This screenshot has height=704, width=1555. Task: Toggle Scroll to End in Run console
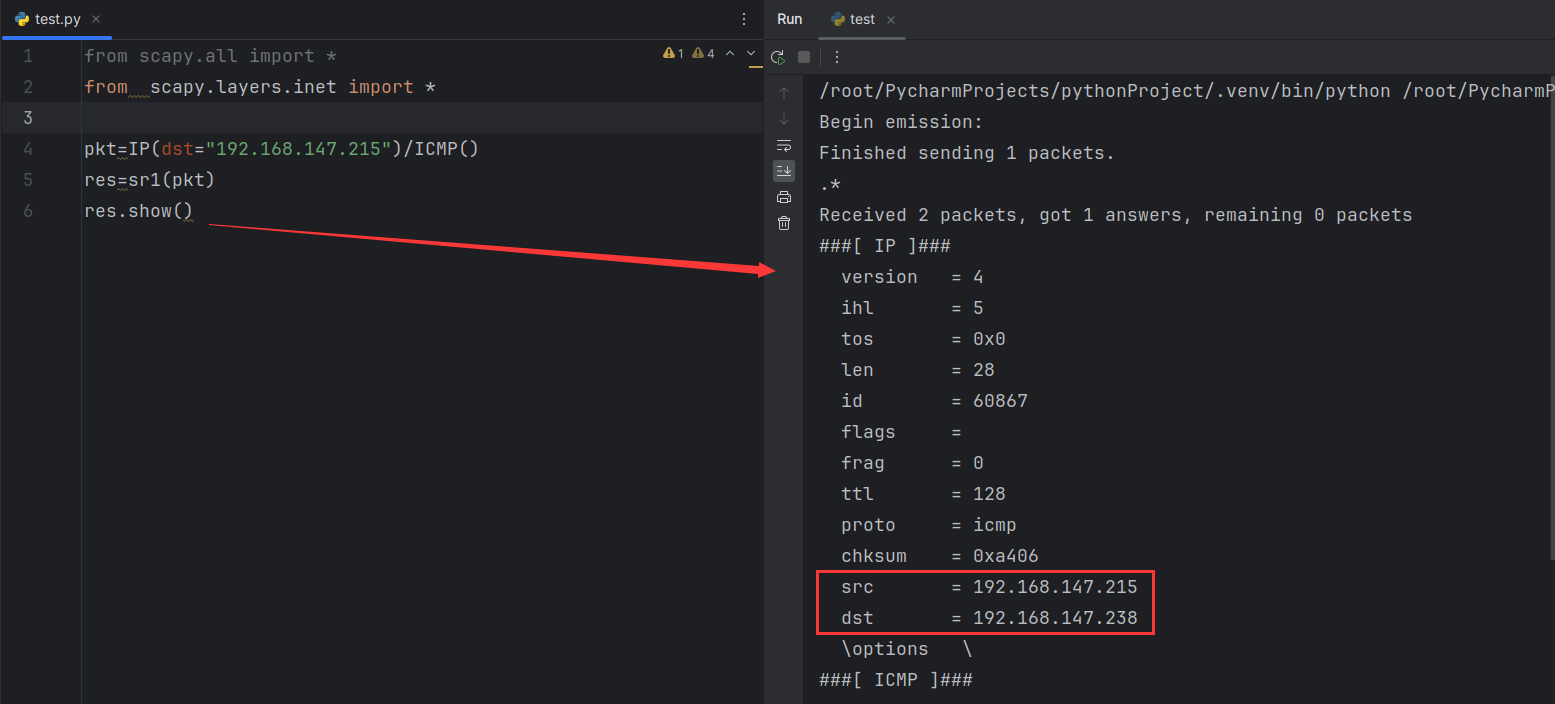click(784, 171)
